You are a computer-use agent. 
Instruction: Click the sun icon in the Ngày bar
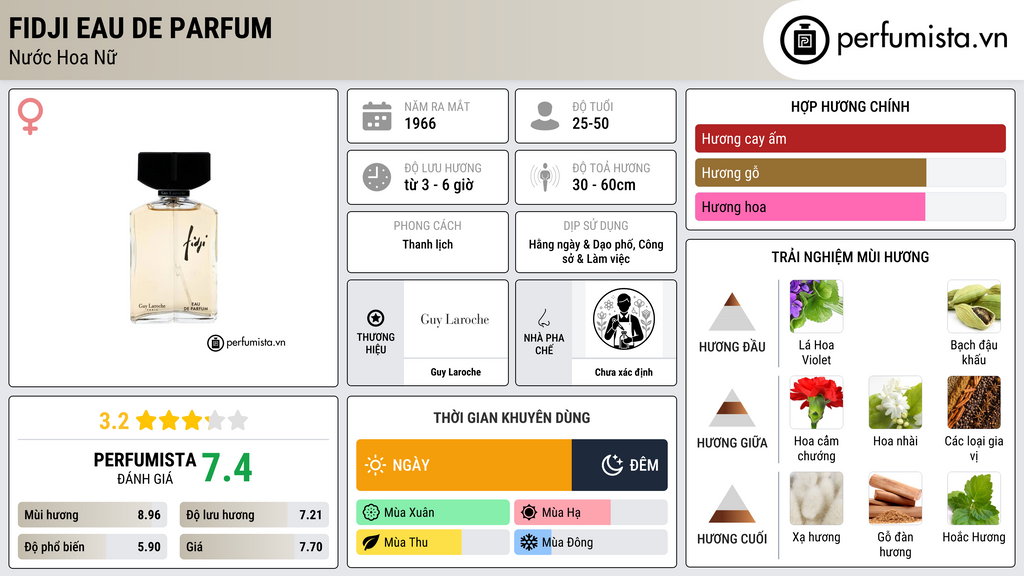[x=376, y=465]
